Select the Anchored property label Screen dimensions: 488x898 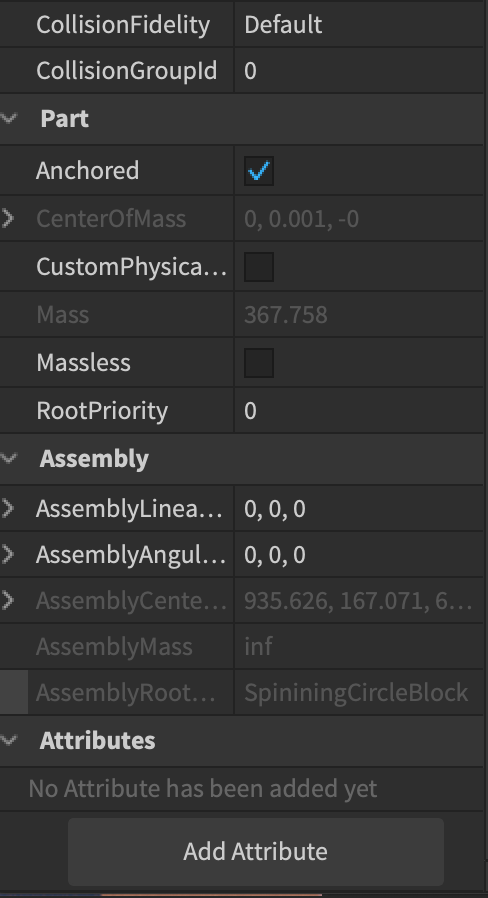click(x=88, y=171)
